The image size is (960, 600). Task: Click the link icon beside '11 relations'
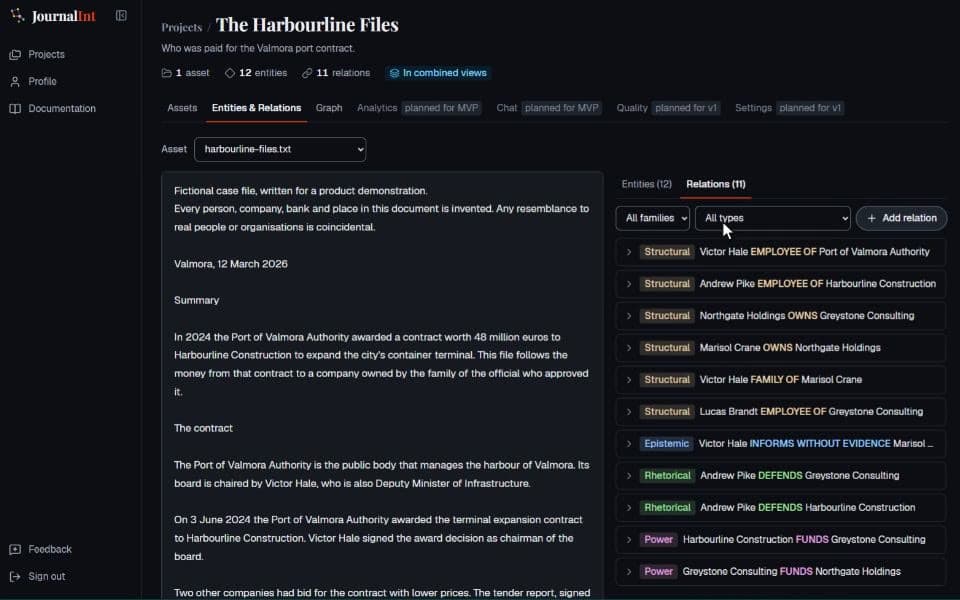pos(307,73)
